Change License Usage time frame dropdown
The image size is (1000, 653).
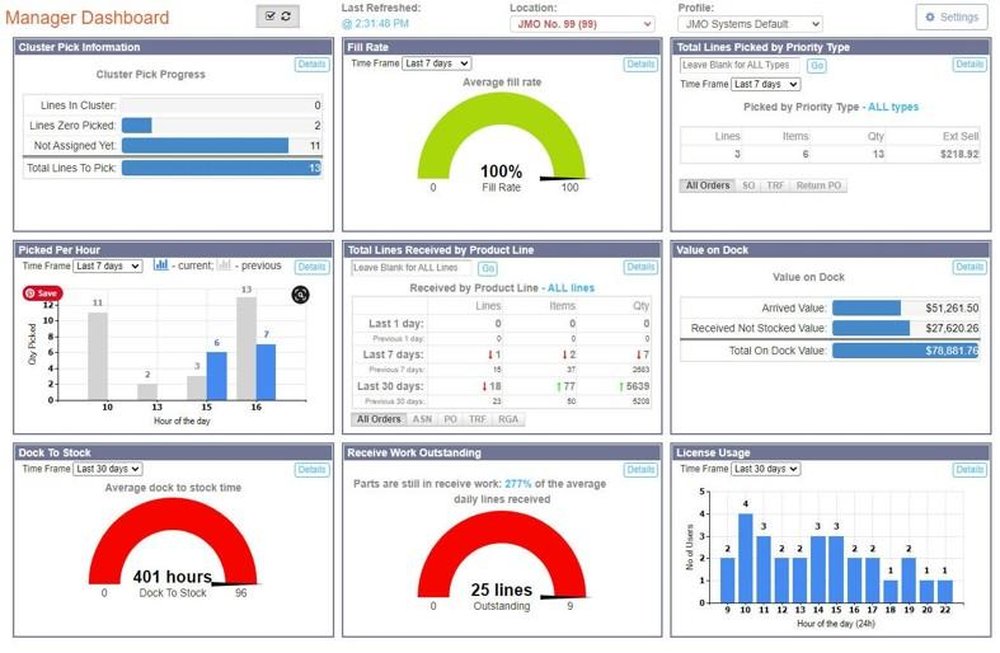[x=765, y=469]
